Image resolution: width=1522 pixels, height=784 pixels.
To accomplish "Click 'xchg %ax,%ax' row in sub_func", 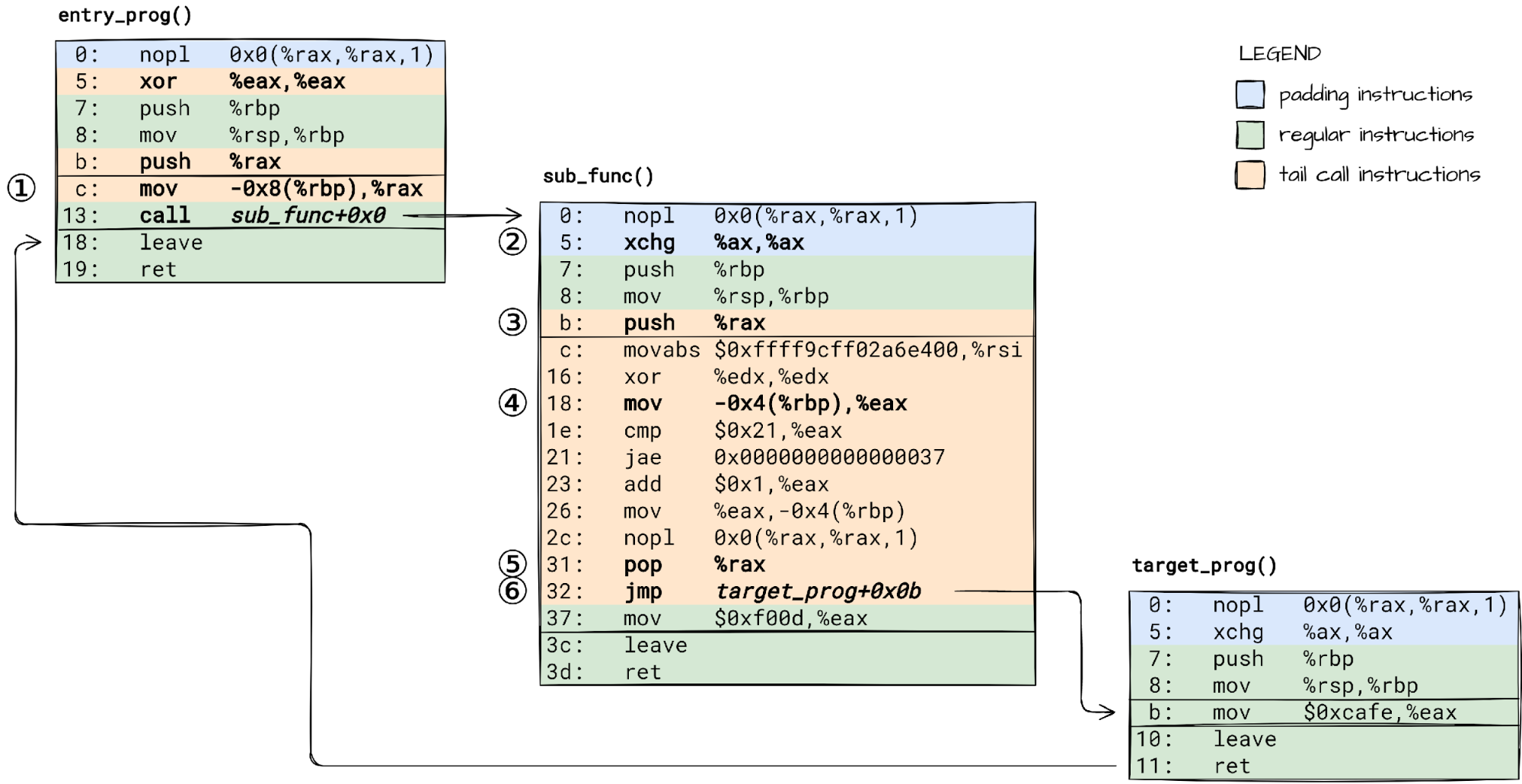I will point(787,243).
